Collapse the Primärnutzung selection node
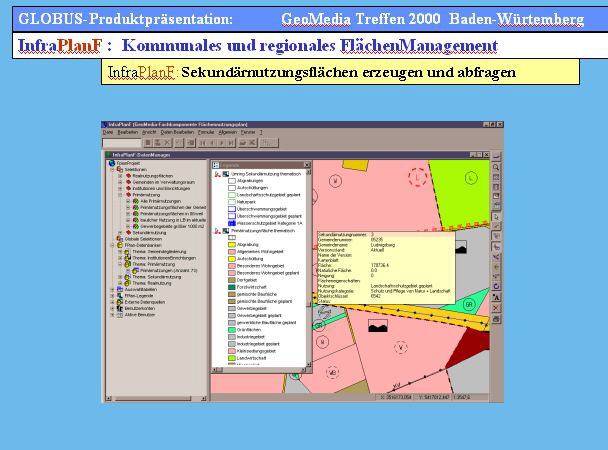The height and width of the screenshot is (450, 608). point(120,195)
